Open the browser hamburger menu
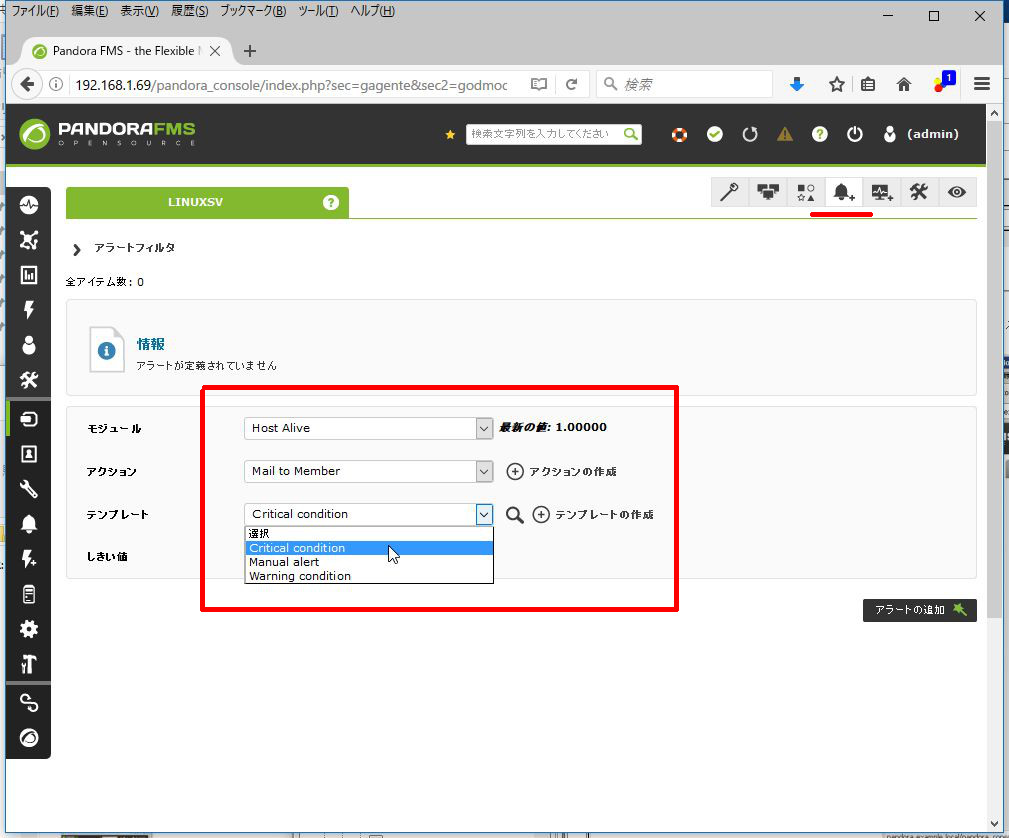The height and width of the screenshot is (838, 1009). (x=982, y=84)
